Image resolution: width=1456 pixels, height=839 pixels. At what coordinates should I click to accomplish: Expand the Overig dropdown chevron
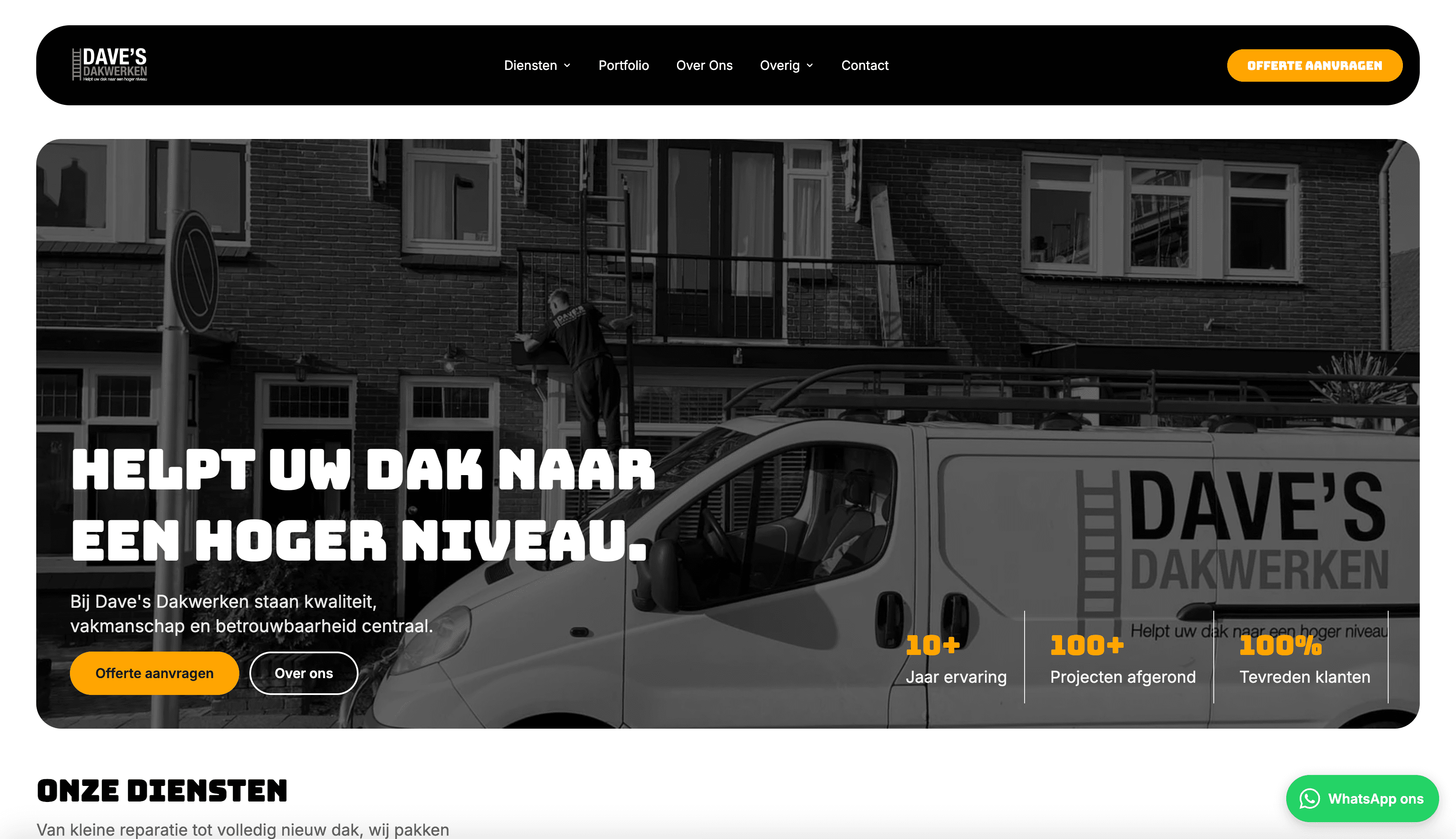810,66
